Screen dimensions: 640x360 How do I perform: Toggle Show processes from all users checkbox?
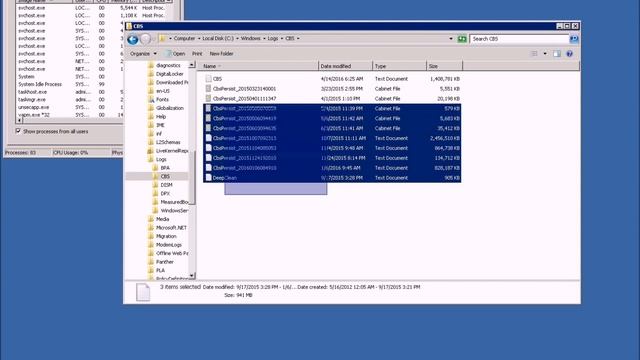(18, 131)
